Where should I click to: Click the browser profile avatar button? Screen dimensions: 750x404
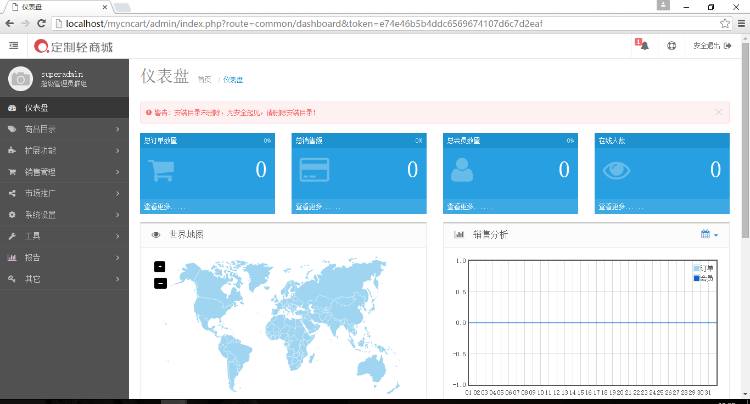(663, 5)
